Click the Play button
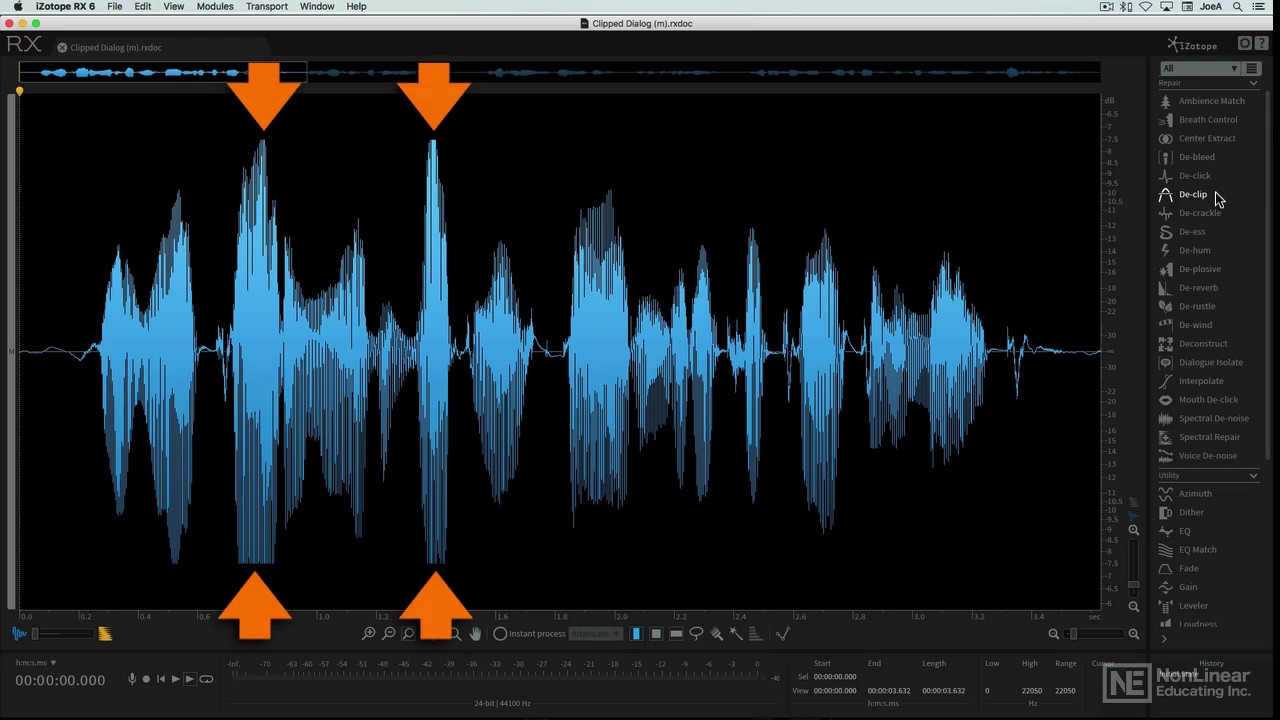Viewport: 1280px width, 720px height. coord(175,679)
